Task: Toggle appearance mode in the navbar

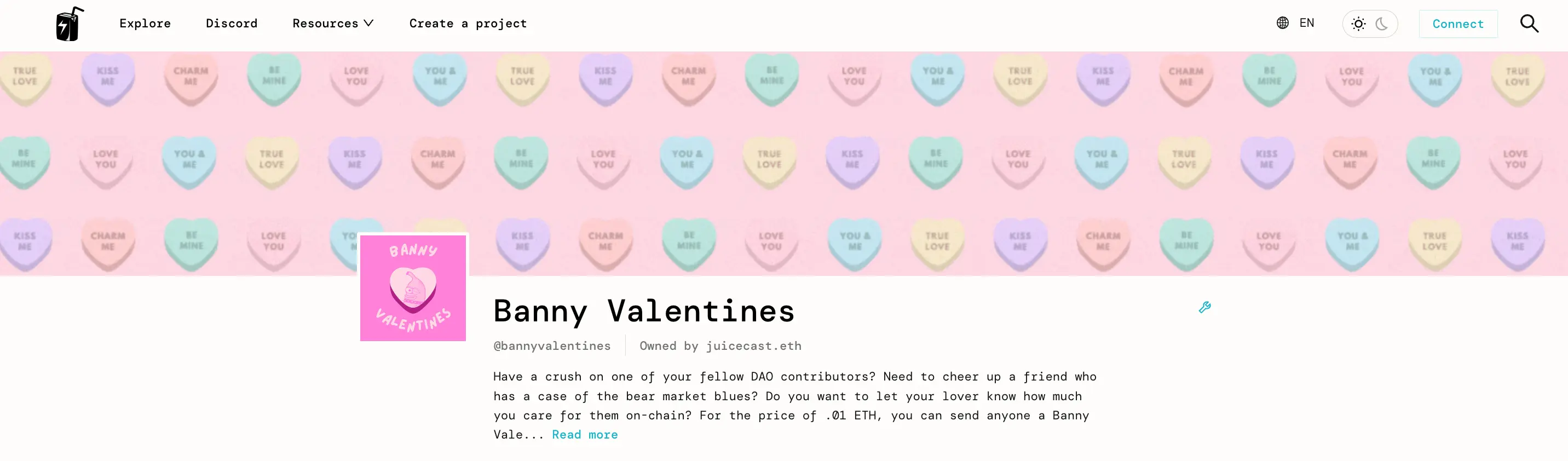Action: [1370, 24]
